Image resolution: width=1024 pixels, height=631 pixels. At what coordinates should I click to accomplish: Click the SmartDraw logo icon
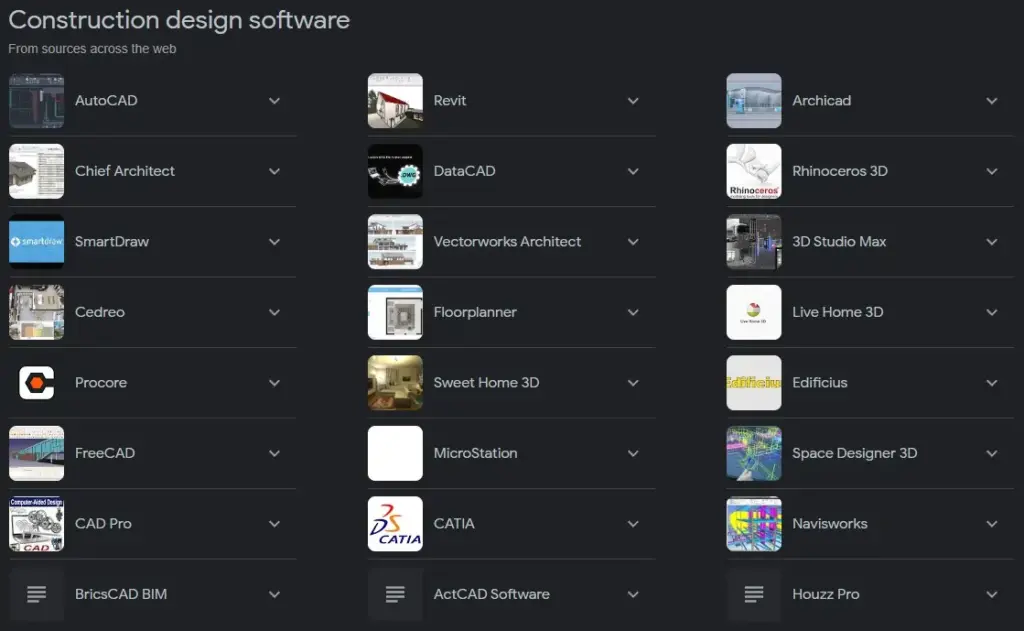coord(36,242)
